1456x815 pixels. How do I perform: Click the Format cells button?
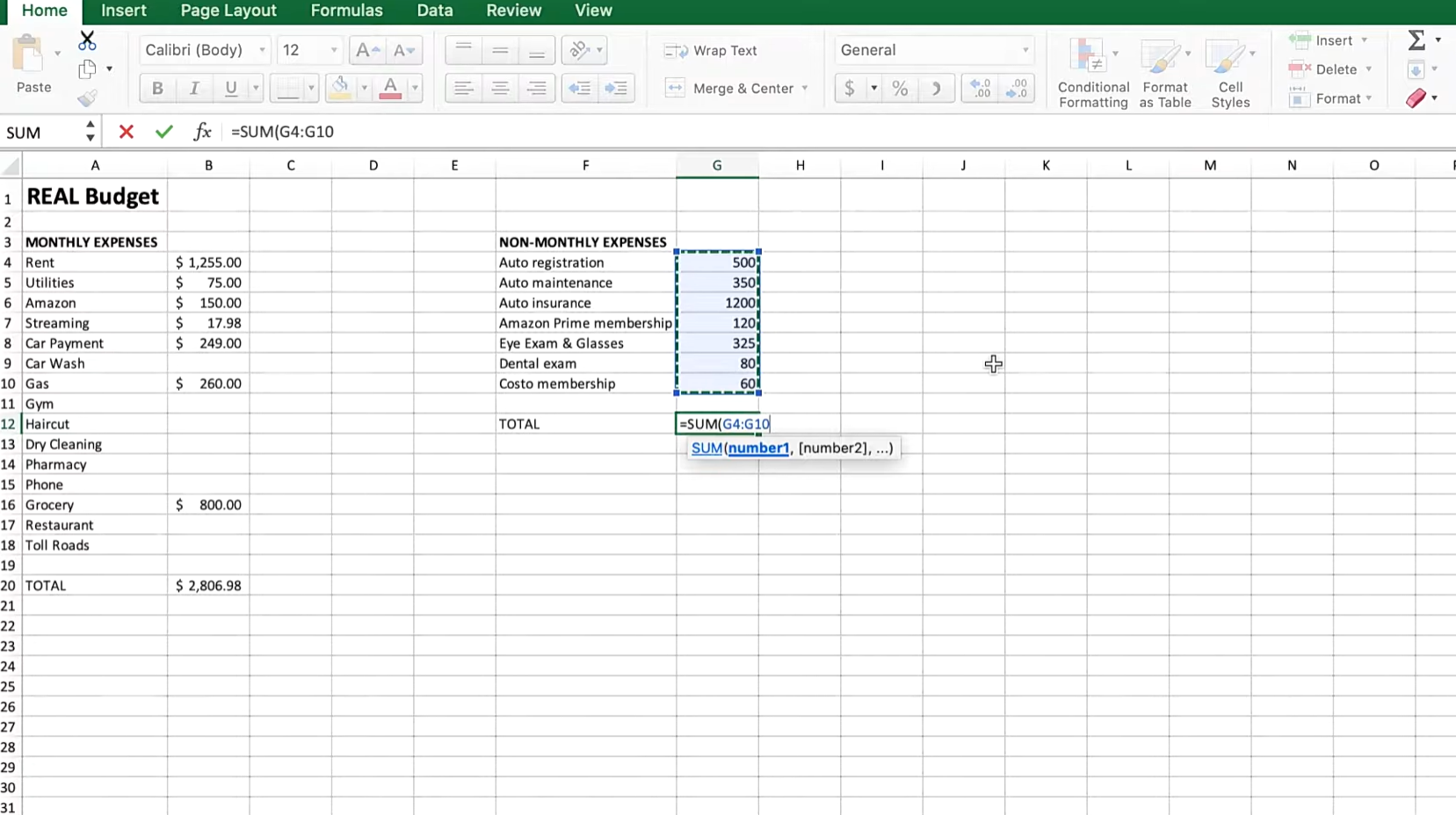point(1331,98)
